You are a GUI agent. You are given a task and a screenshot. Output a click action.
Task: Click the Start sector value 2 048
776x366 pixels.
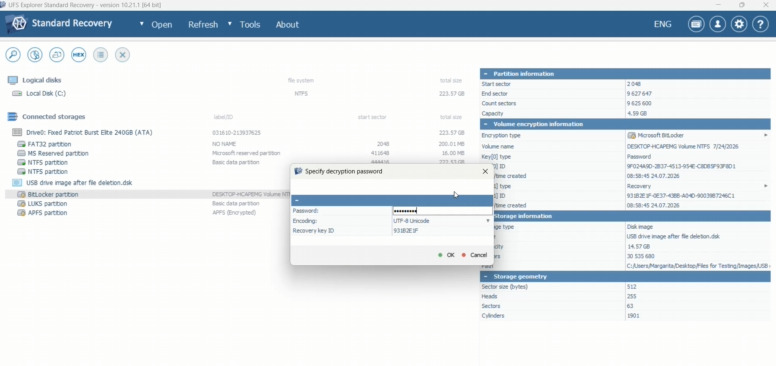click(x=634, y=84)
